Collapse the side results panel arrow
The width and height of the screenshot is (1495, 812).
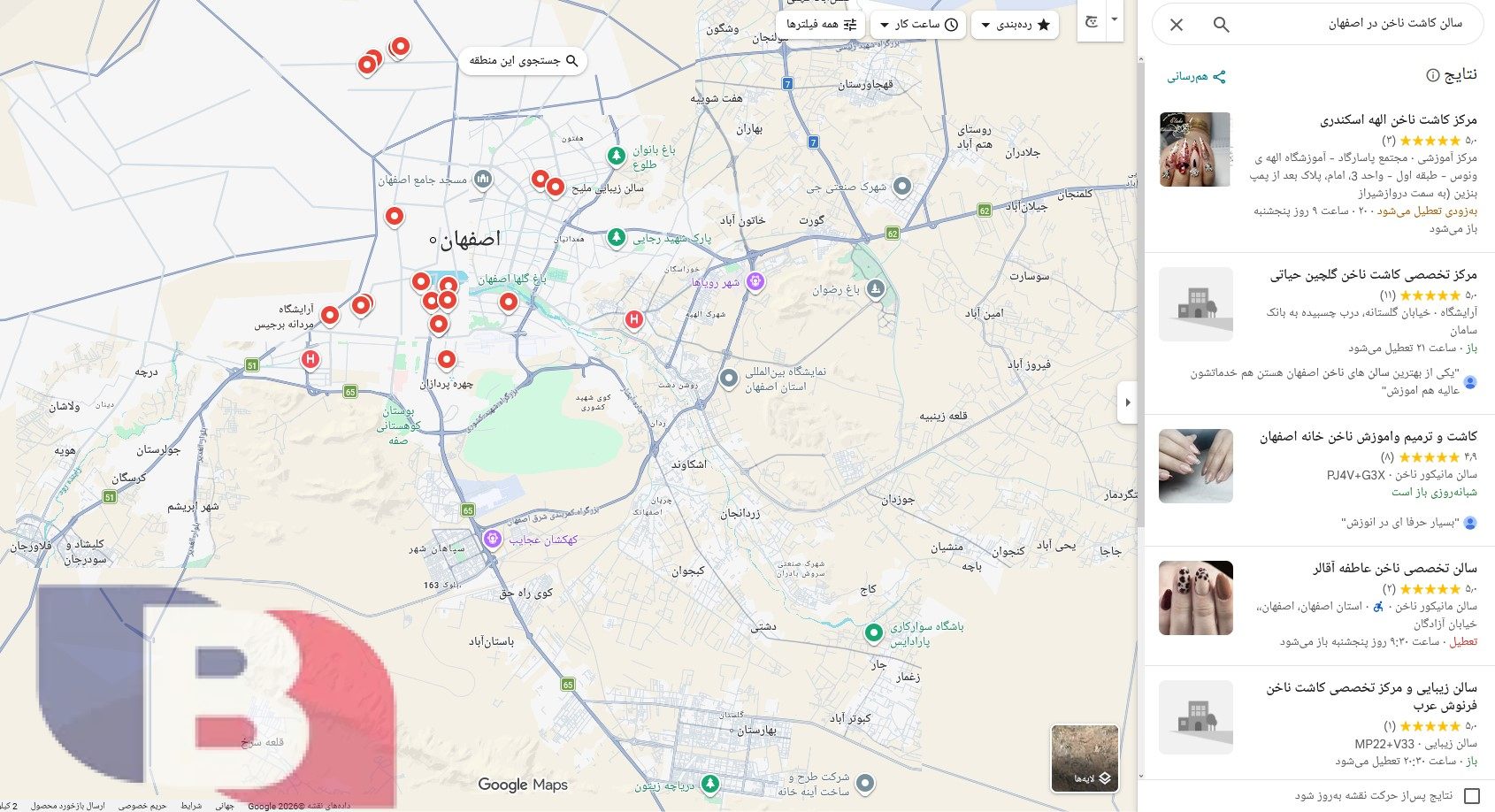tap(1127, 402)
